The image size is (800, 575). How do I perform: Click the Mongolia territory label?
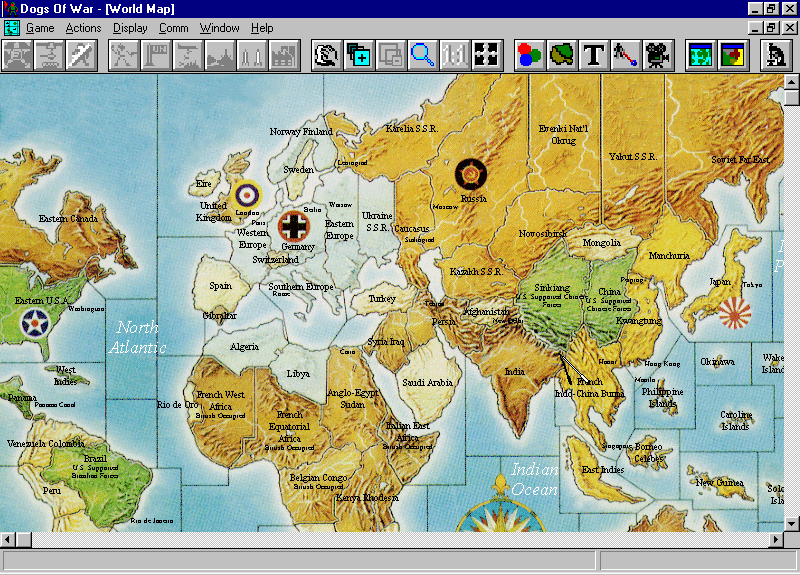point(602,243)
